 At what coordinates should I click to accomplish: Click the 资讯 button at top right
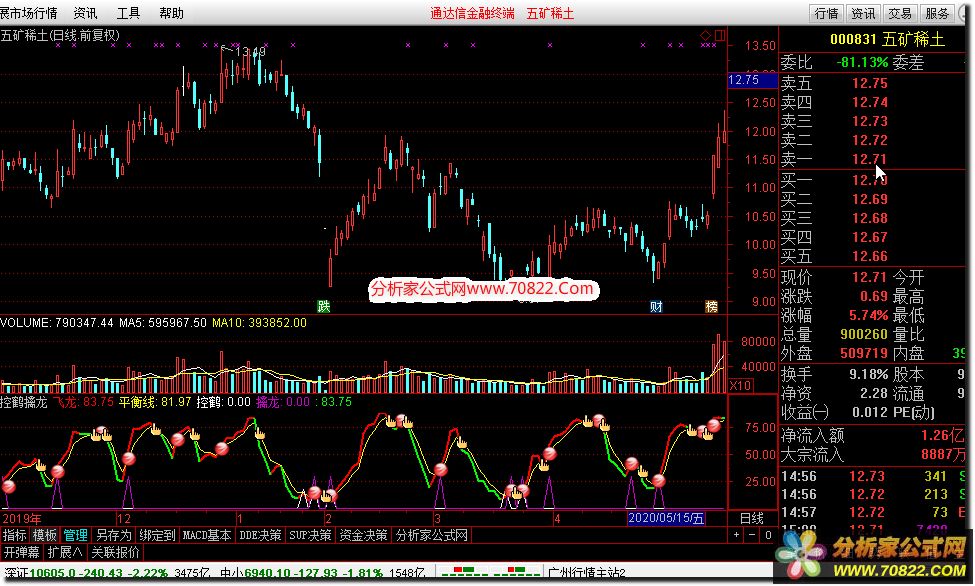pos(863,13)
